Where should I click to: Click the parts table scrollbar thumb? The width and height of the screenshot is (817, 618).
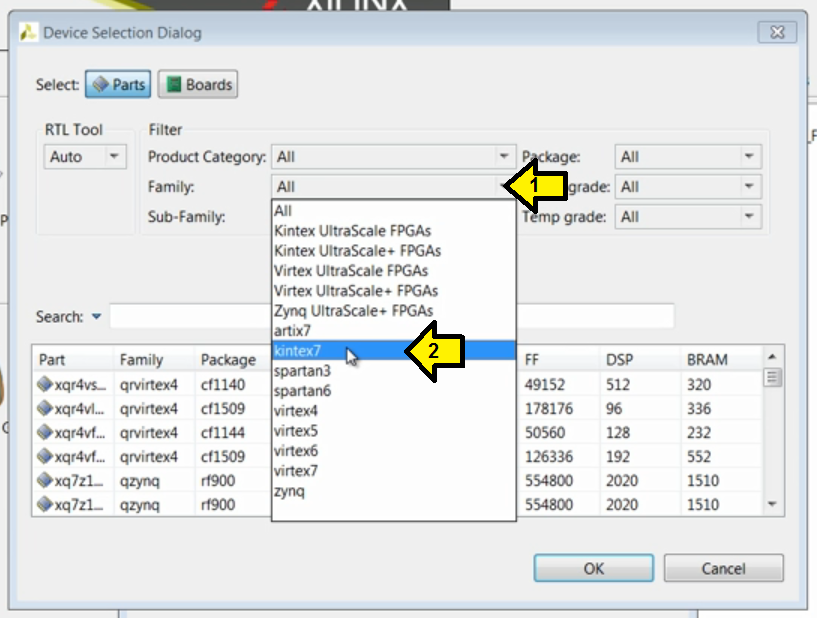click(772, 377)
